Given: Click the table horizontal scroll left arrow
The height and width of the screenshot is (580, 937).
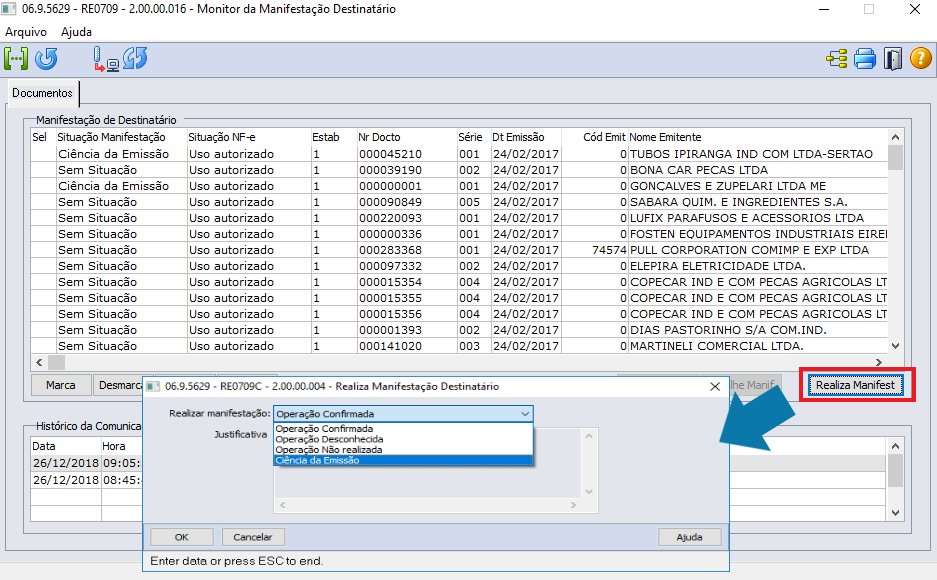Looking at the screenshot, I should click(x=39, y=362).
